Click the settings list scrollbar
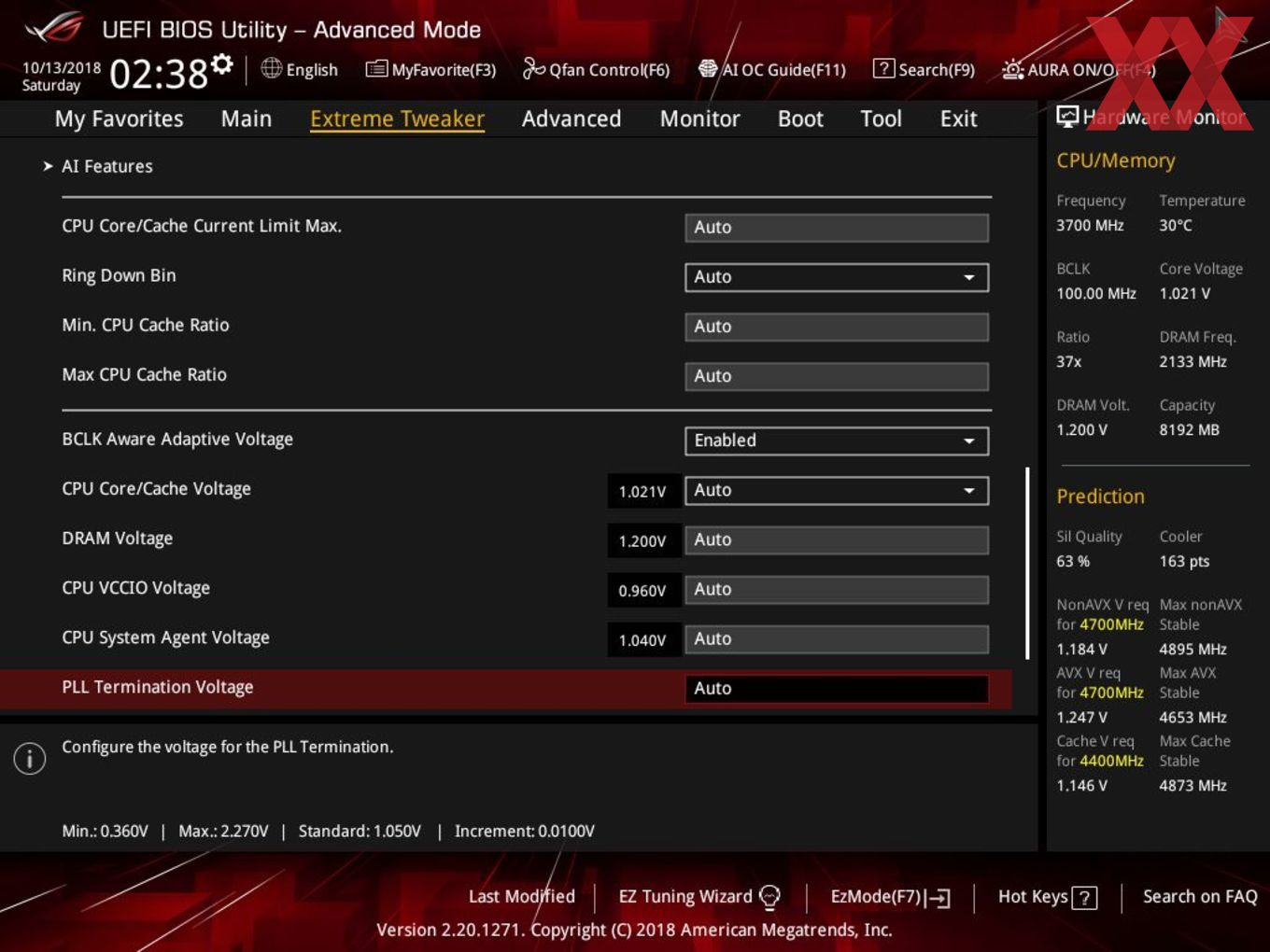Viewport: 1270px width, 952px height. point(1027,563)
